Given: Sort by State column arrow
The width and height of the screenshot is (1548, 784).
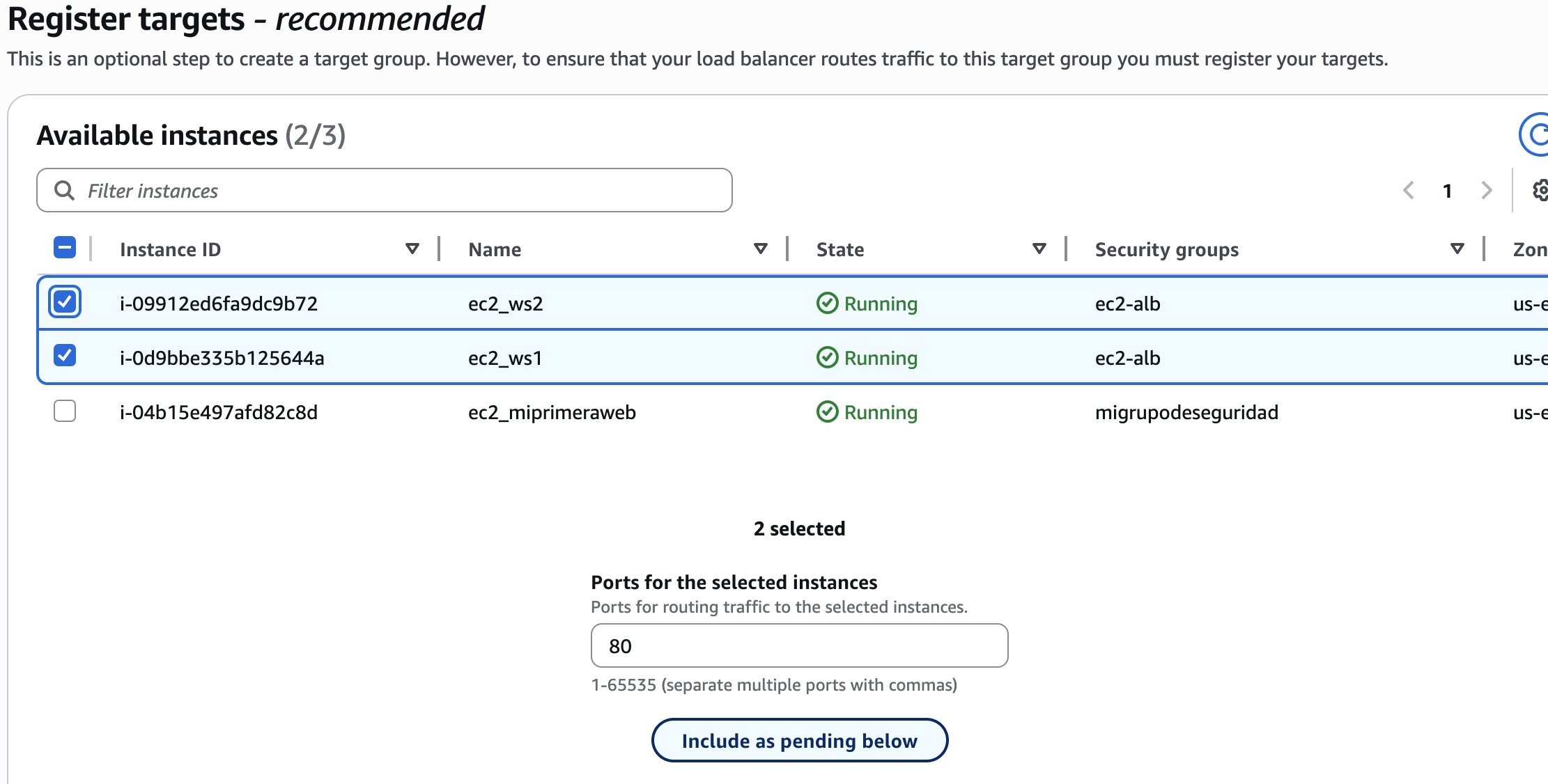Looking at the screenshot, I should coord(1039,249).
